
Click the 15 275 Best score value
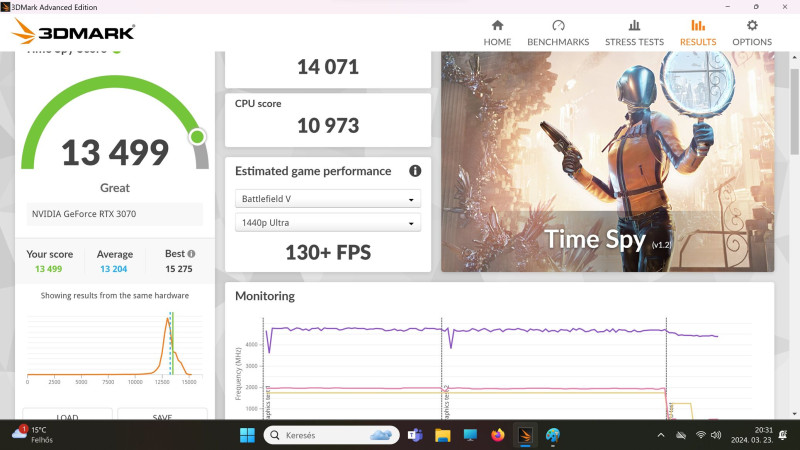[x=179, y=269]
